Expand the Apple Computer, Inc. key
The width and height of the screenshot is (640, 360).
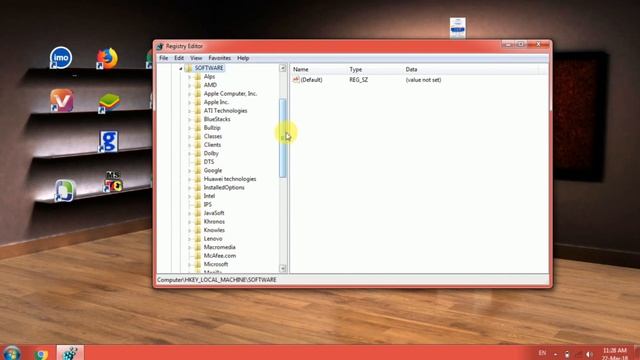pos(190,94)
